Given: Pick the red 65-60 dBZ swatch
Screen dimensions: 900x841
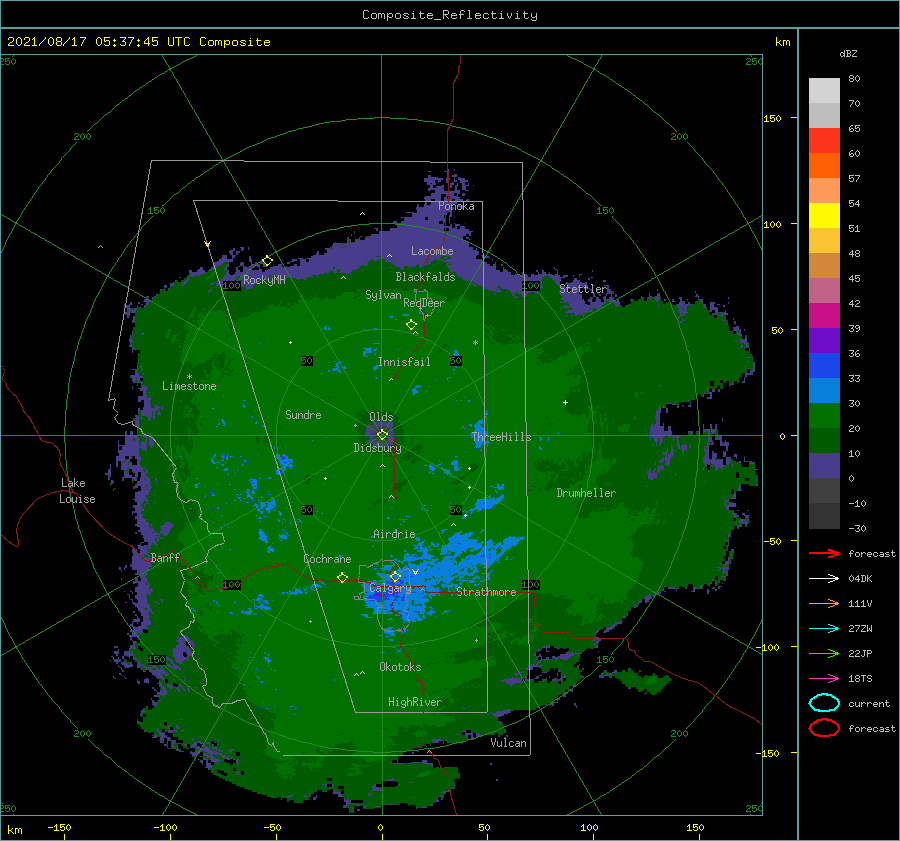Looking at the screenshot, I should pyautogui.click(x=824, y=141).
